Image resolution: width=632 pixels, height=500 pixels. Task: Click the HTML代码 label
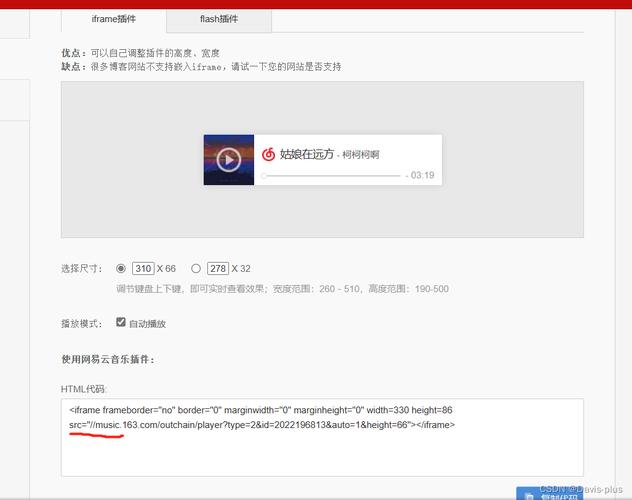click(x=83, y=389)
